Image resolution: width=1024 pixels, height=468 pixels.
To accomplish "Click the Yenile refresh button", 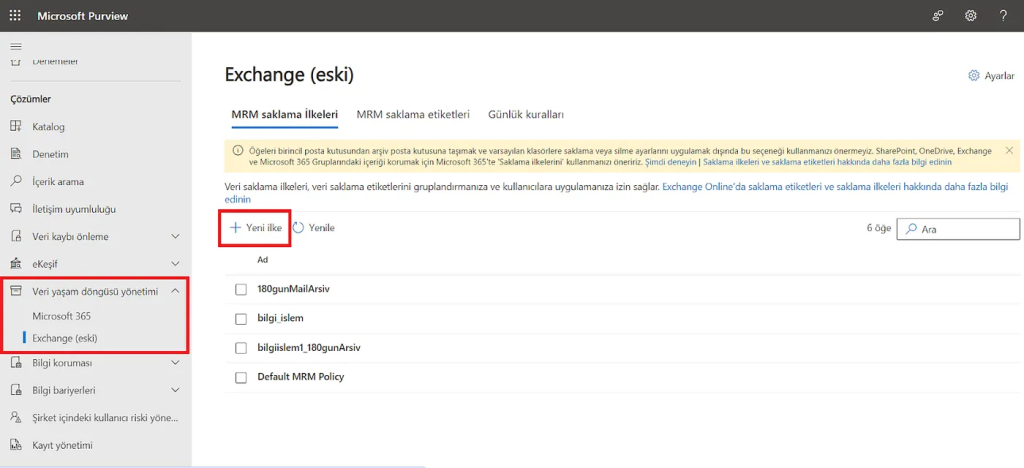I will pos(314,228).
